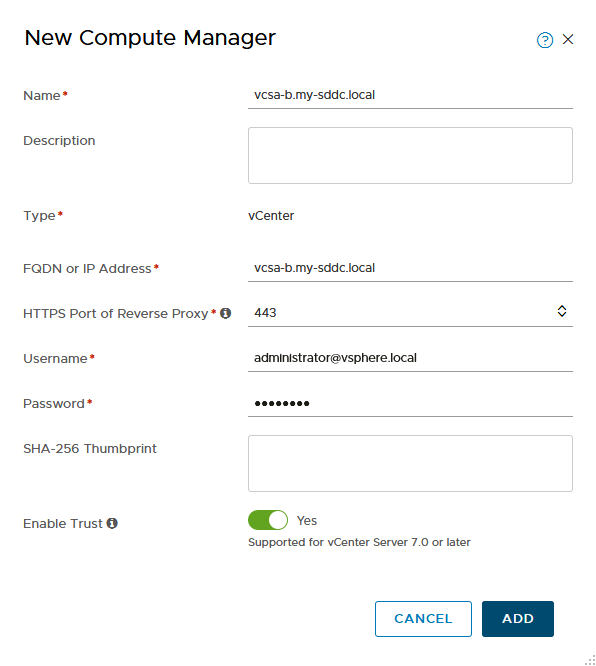
Task: Decrease HTTPS port using stepper down arrow
Action: point(562,314)
